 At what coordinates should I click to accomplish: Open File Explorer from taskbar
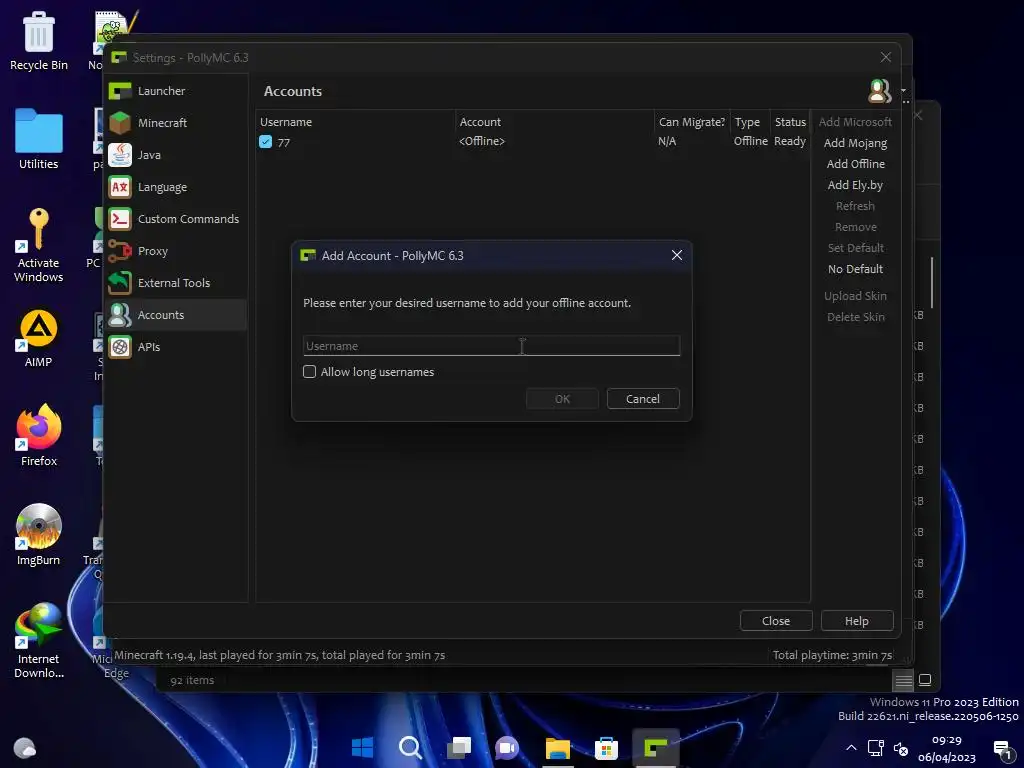click(558, 747)
